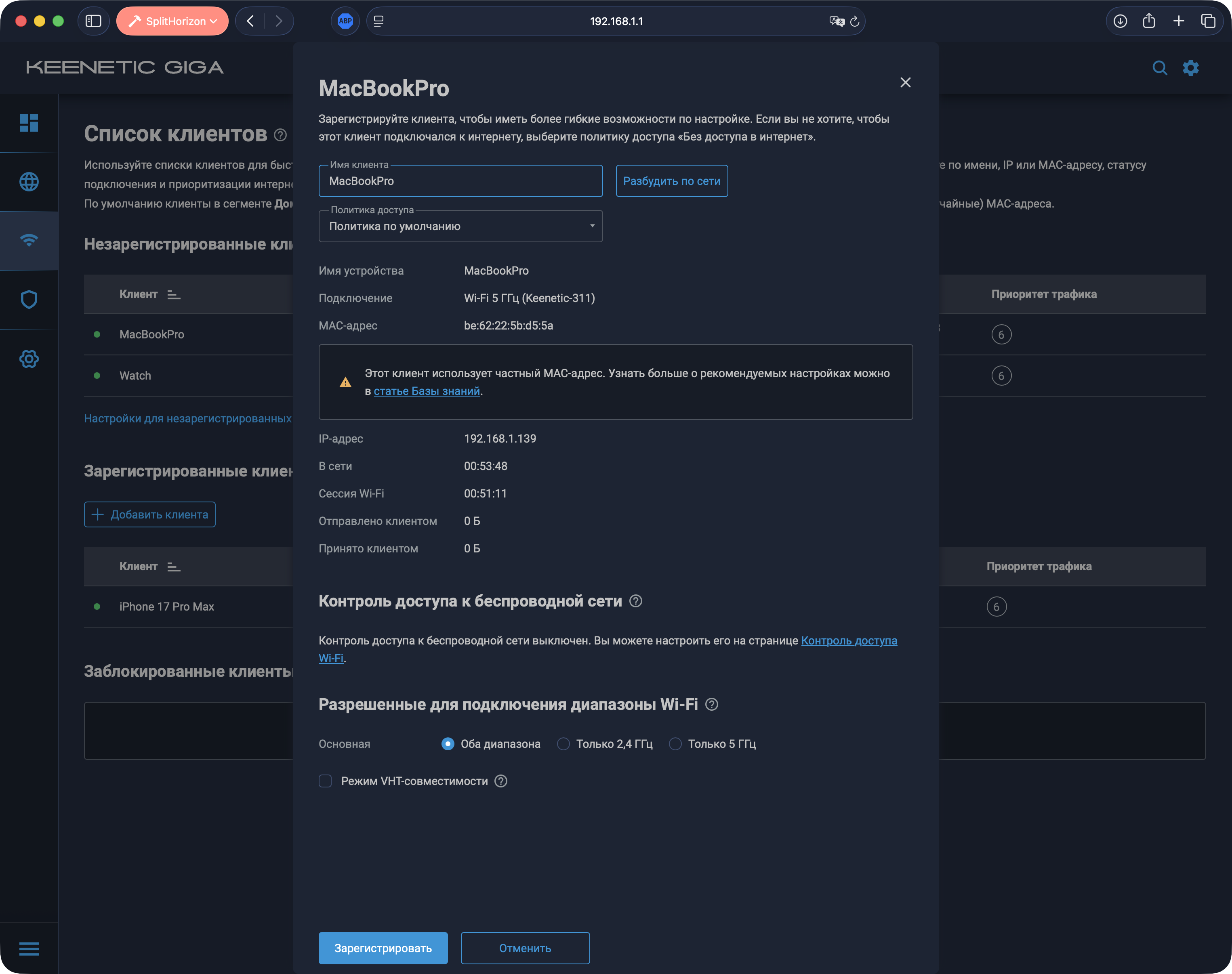This screenshot has height=974, width=1232.
Task: Click Отменить button
Action: tap(525, 948)
